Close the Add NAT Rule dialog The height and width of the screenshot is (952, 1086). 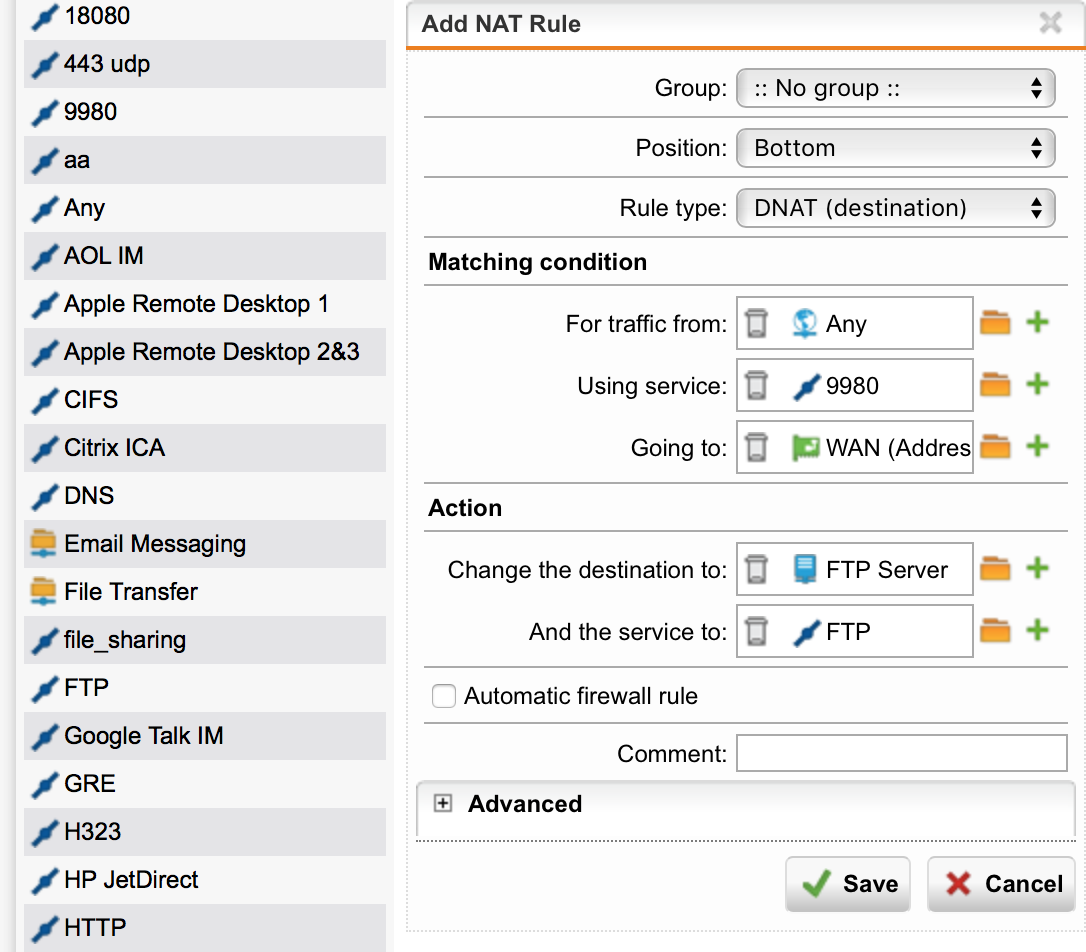coord(1051,23)
